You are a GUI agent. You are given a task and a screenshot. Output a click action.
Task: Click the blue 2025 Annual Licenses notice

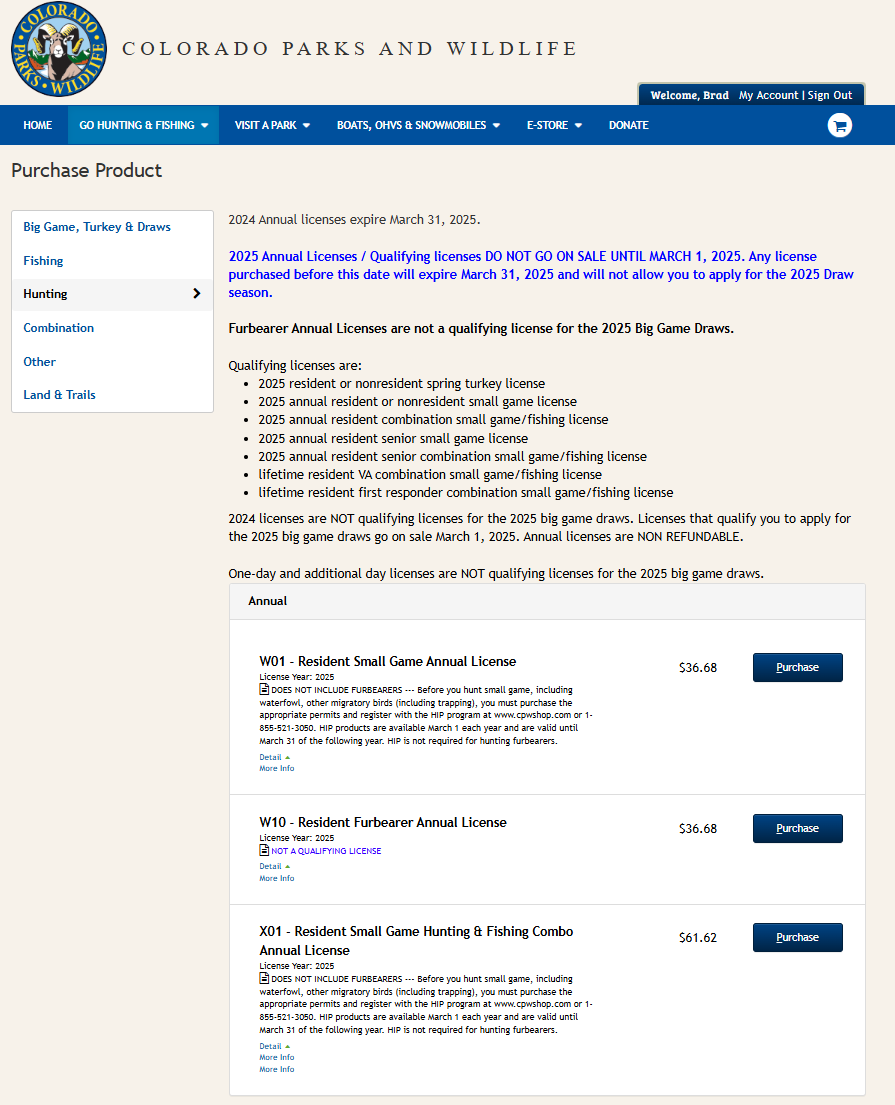point(541,274)
